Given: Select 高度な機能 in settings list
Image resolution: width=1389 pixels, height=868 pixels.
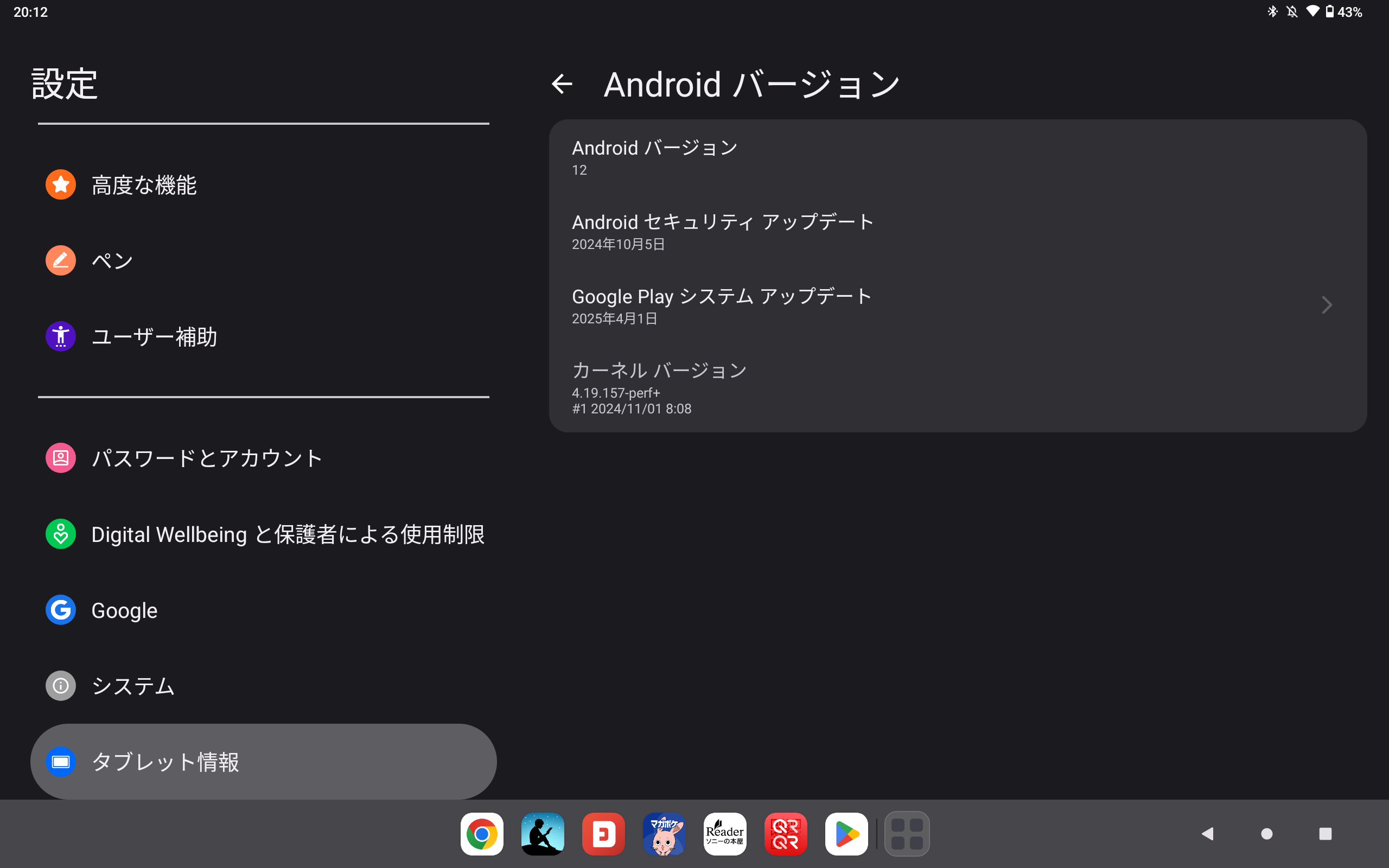Looking at the screenshot, I should tap(143, 185).
